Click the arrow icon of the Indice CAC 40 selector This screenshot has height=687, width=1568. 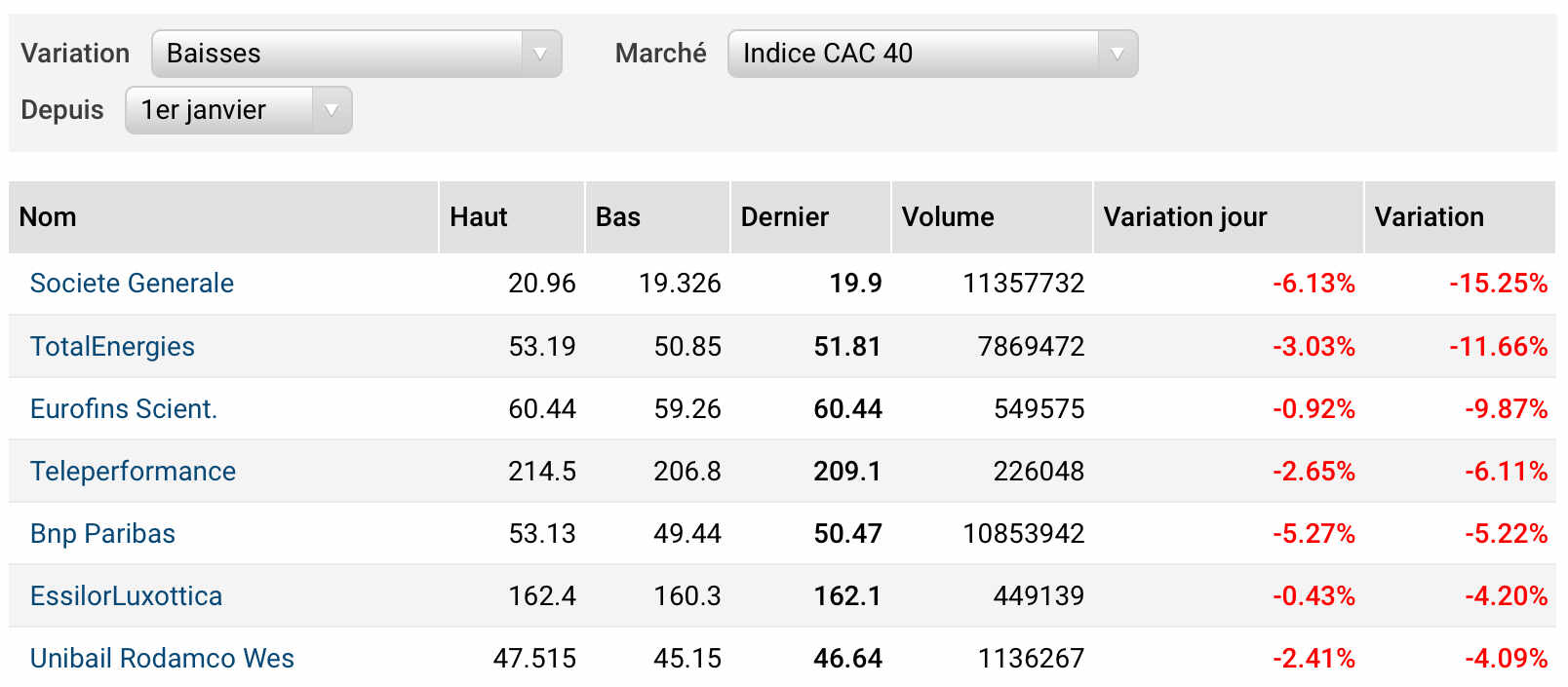pos(1117,54)
